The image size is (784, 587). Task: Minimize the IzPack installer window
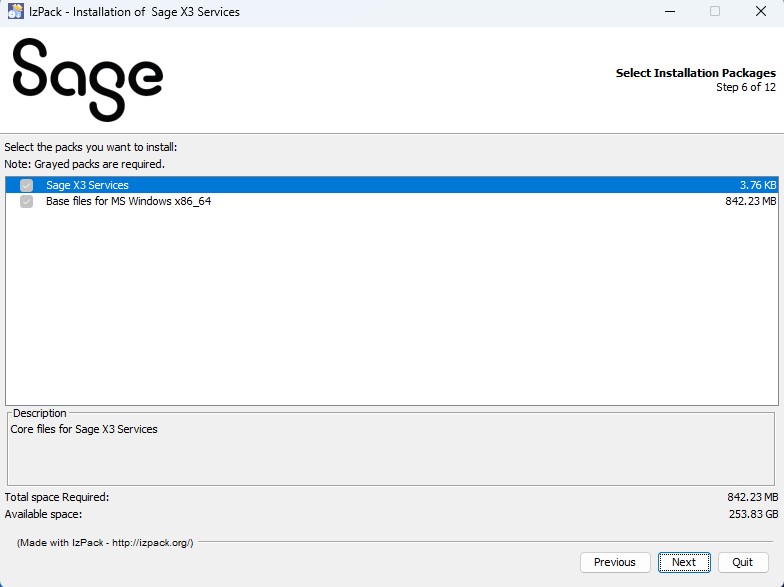tap(670, 12)
